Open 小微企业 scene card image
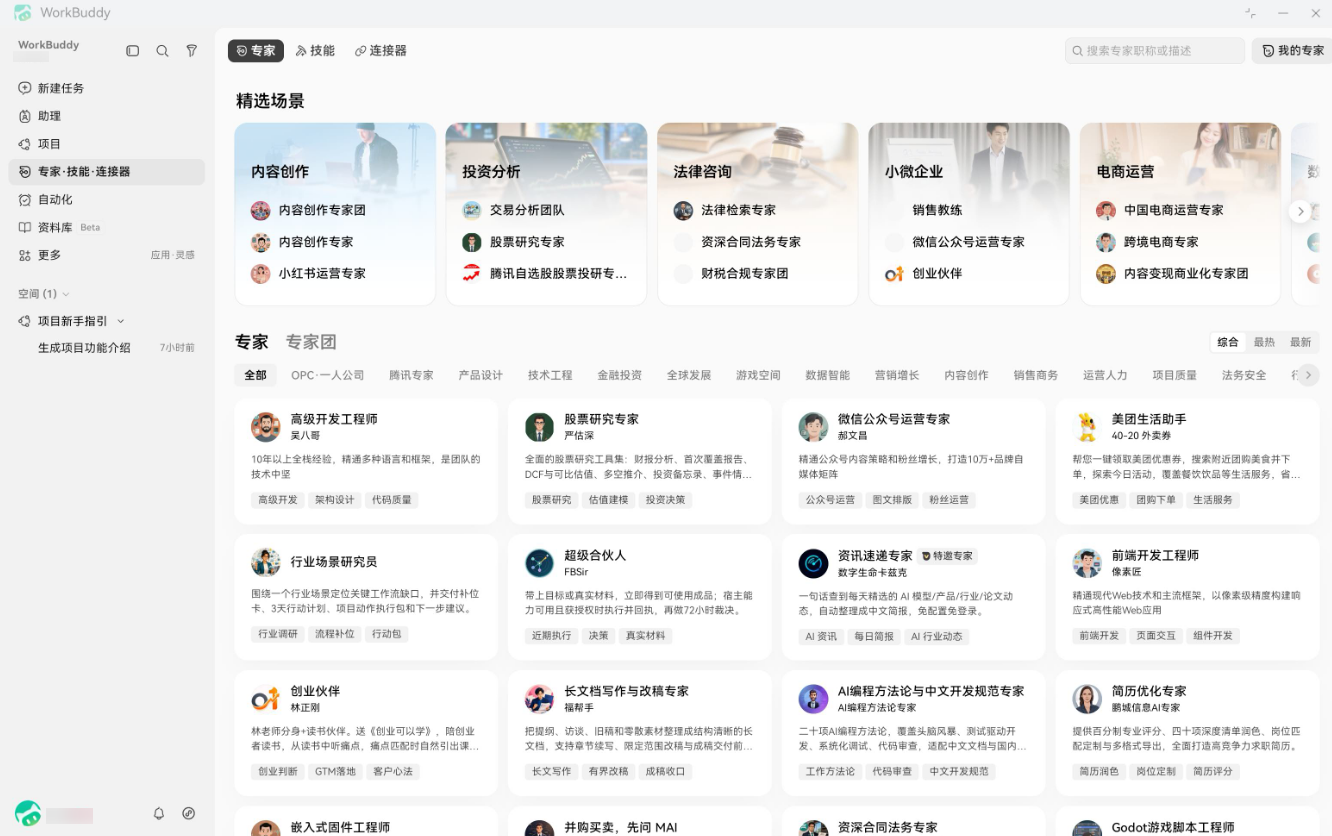The image size is (1332, 836). pos(969,214)
